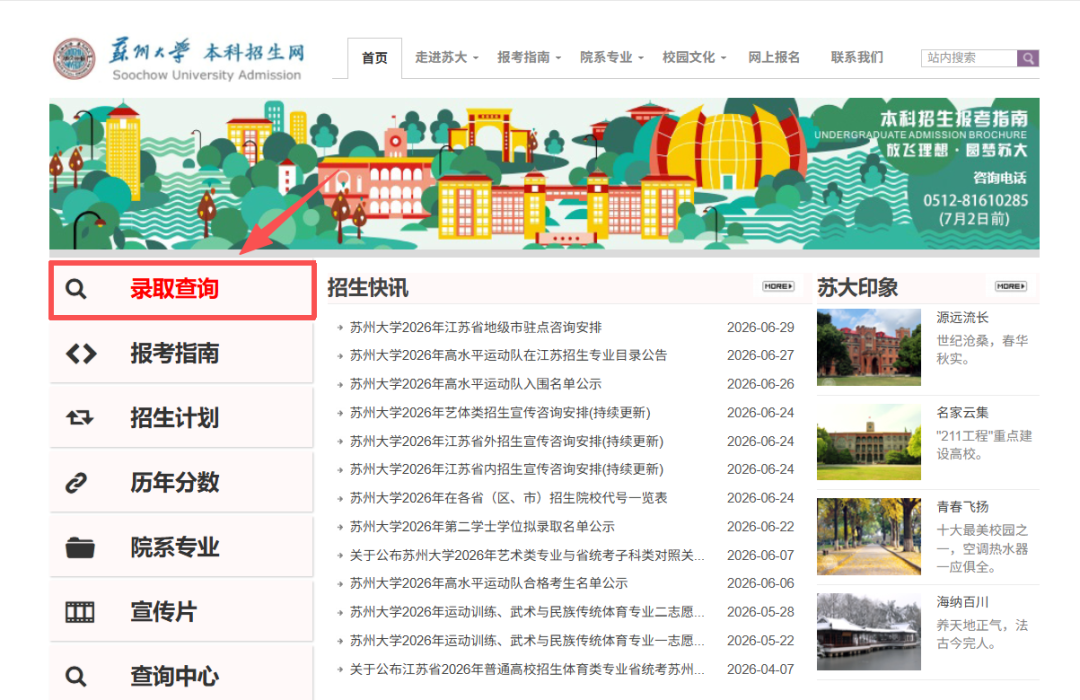Click MORE button in 苏大印象 header

[x=1010, y=286]
